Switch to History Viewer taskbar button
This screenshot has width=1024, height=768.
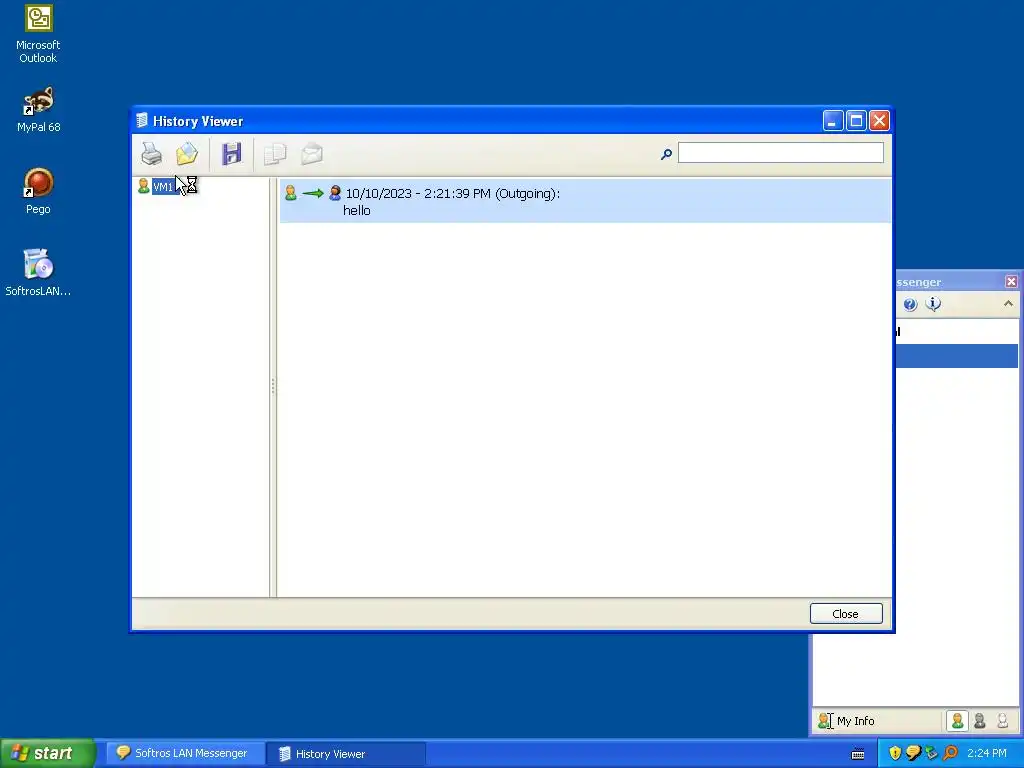tap(345, 754)
